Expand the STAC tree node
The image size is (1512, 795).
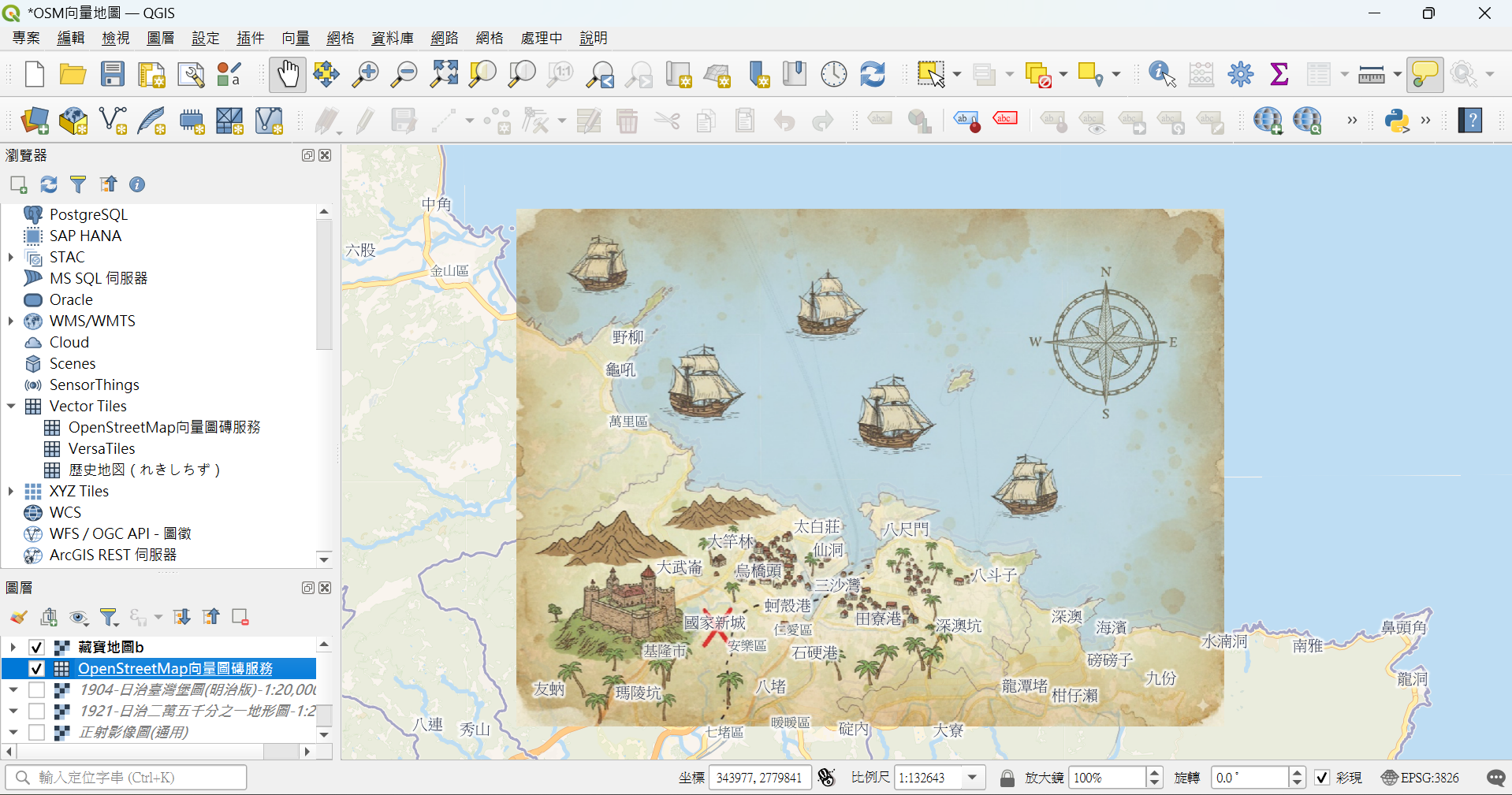[x=11, y=257]
